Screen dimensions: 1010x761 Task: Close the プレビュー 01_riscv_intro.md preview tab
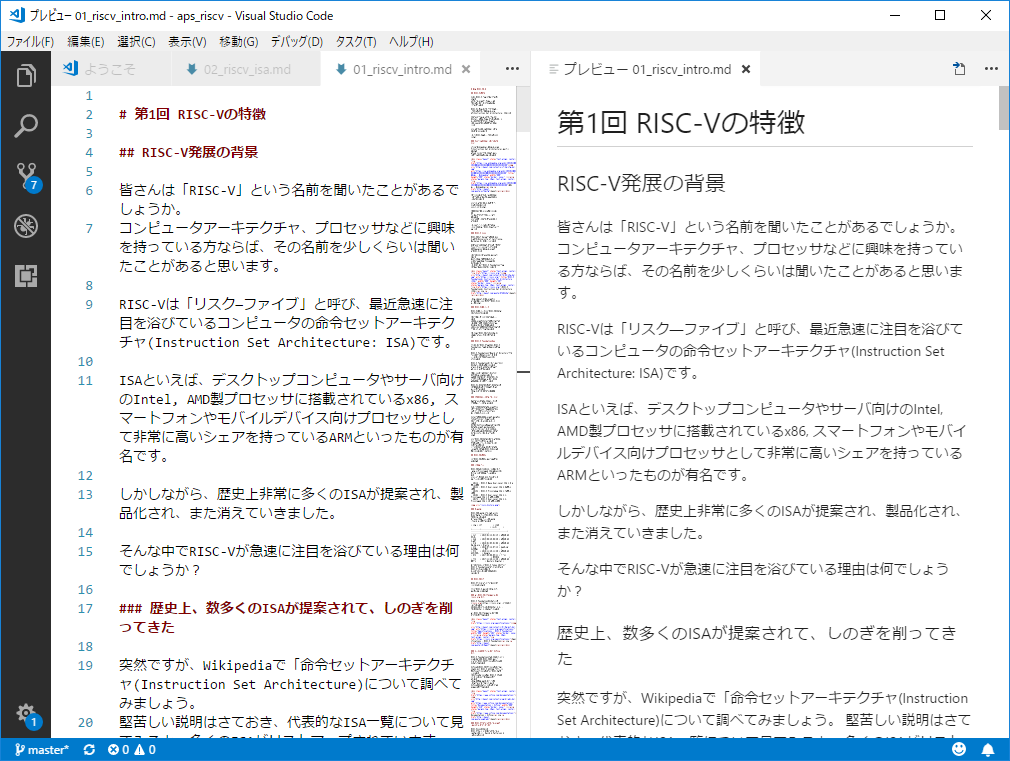746,69
